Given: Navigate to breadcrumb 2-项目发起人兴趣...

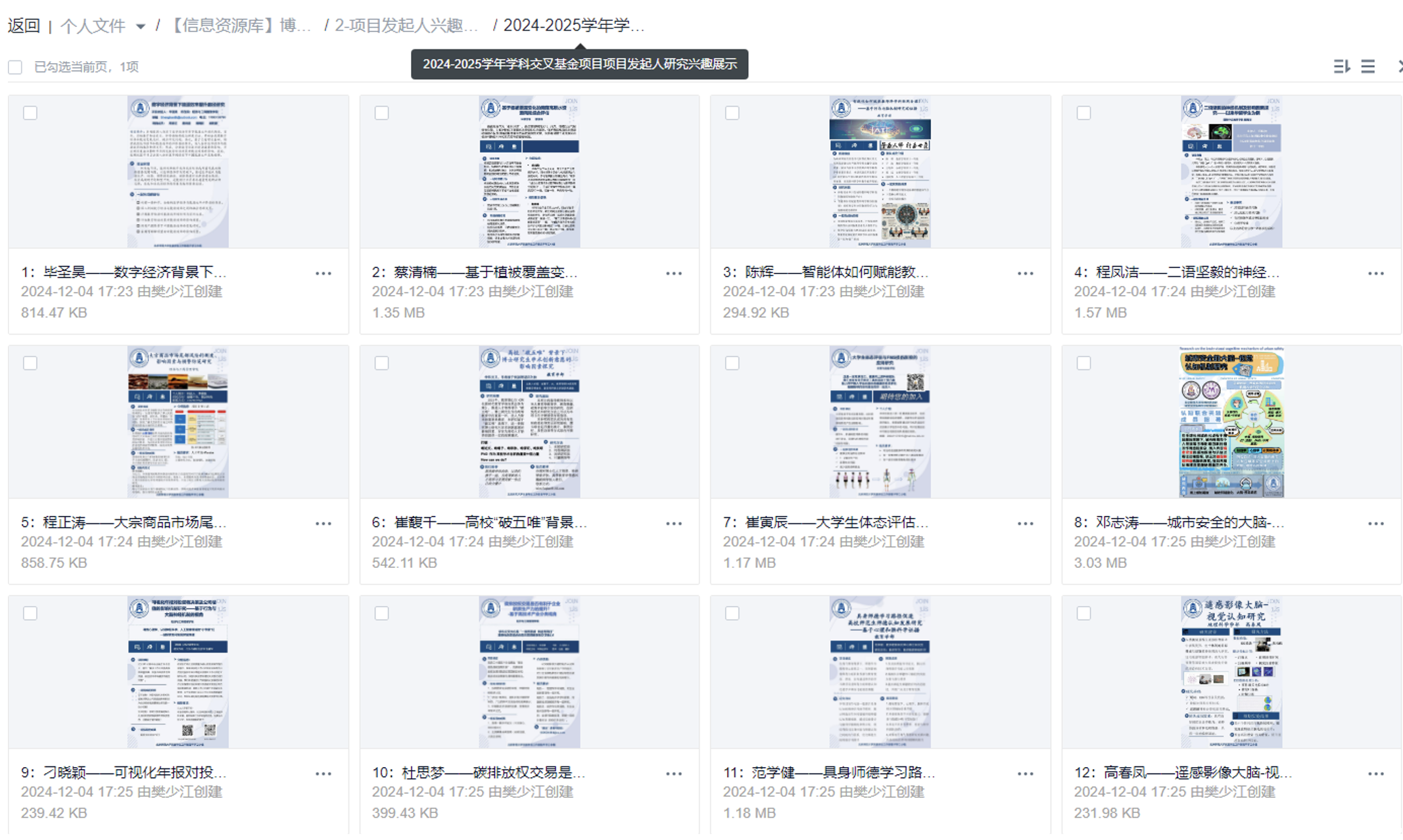Looking at the screenshot, I should click(x=408, y=27).
